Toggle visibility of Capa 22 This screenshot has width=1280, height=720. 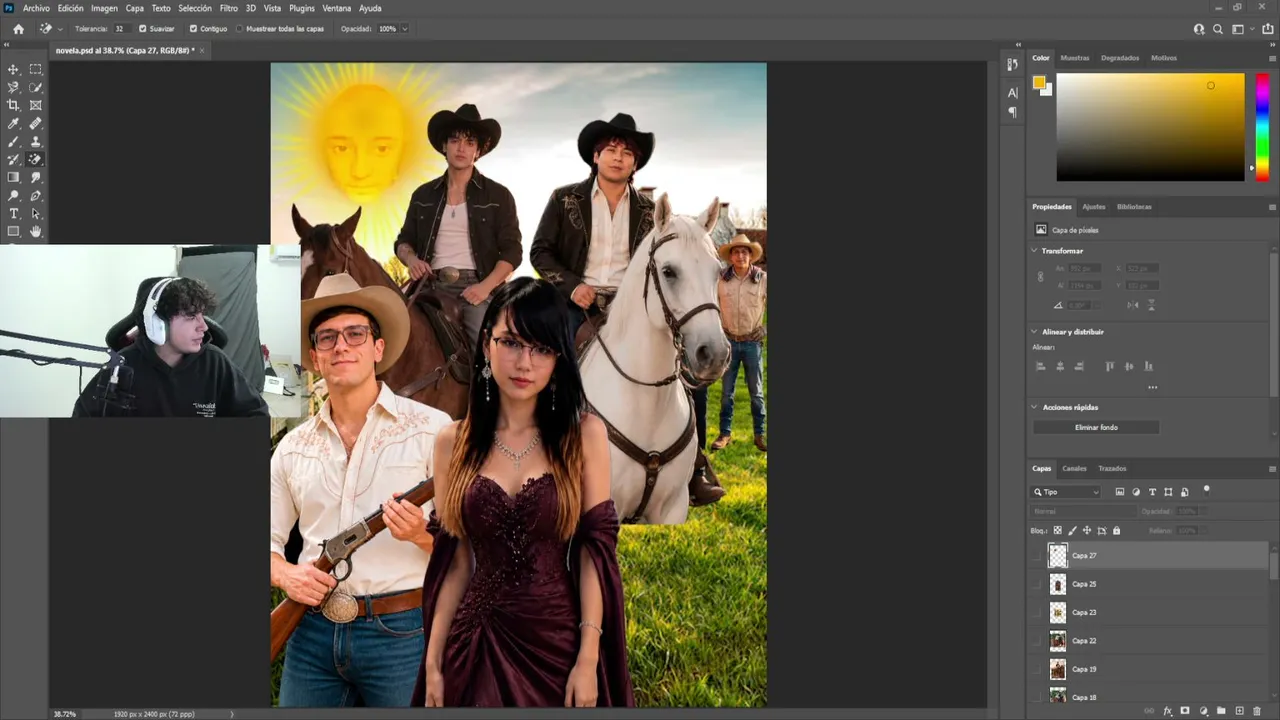tap(1037, 640)
